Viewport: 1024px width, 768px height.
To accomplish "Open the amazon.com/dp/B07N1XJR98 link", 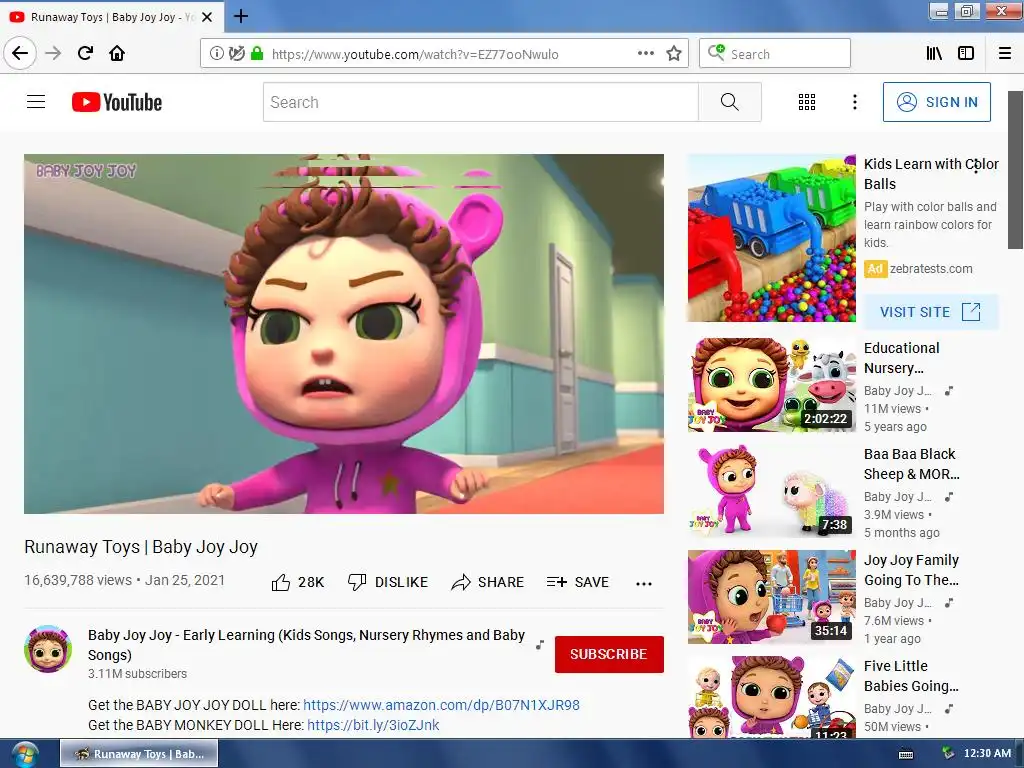I will (x=441, y=705).
